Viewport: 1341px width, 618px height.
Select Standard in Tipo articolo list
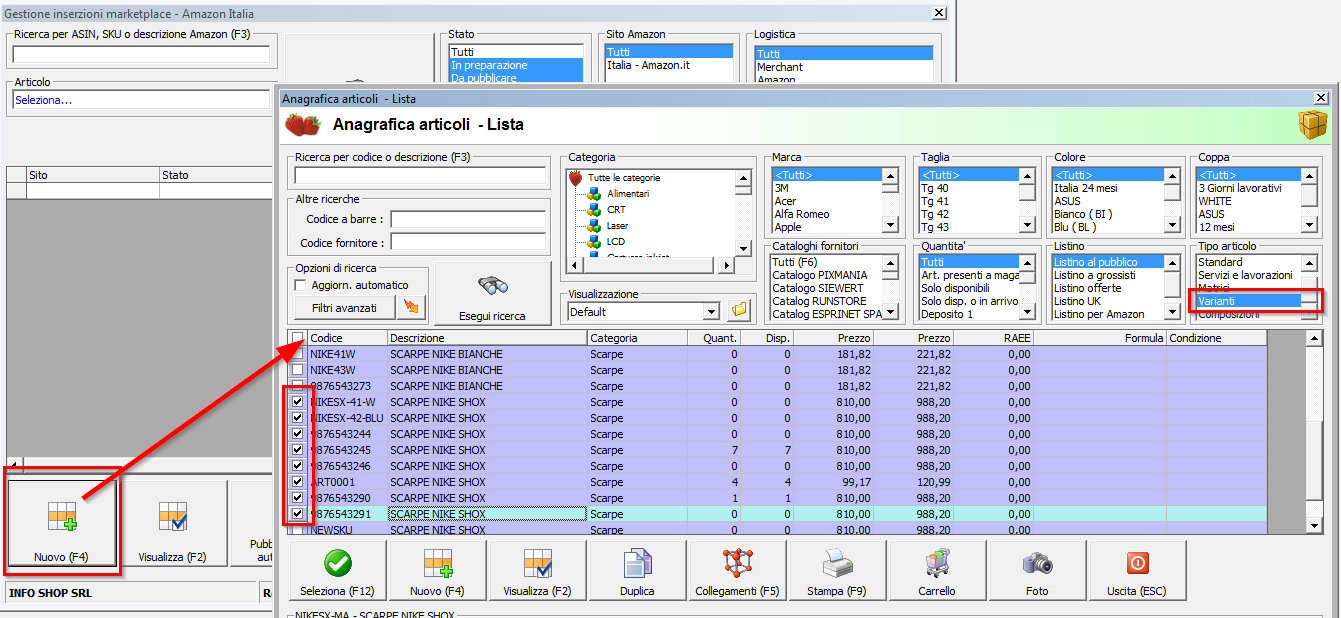click(x=1249, y=262)
